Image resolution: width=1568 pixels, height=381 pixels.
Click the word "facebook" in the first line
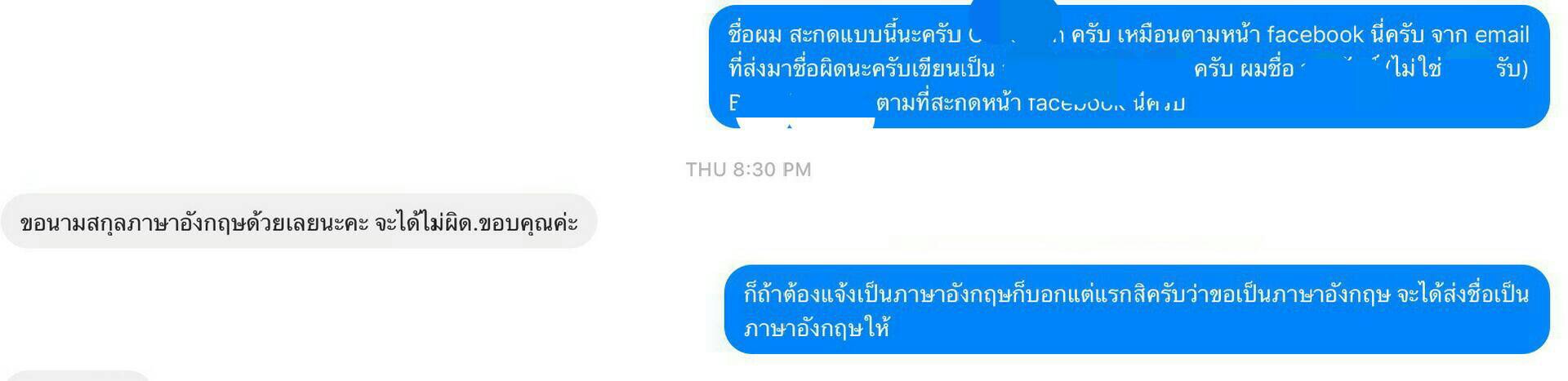[1315, 35]
